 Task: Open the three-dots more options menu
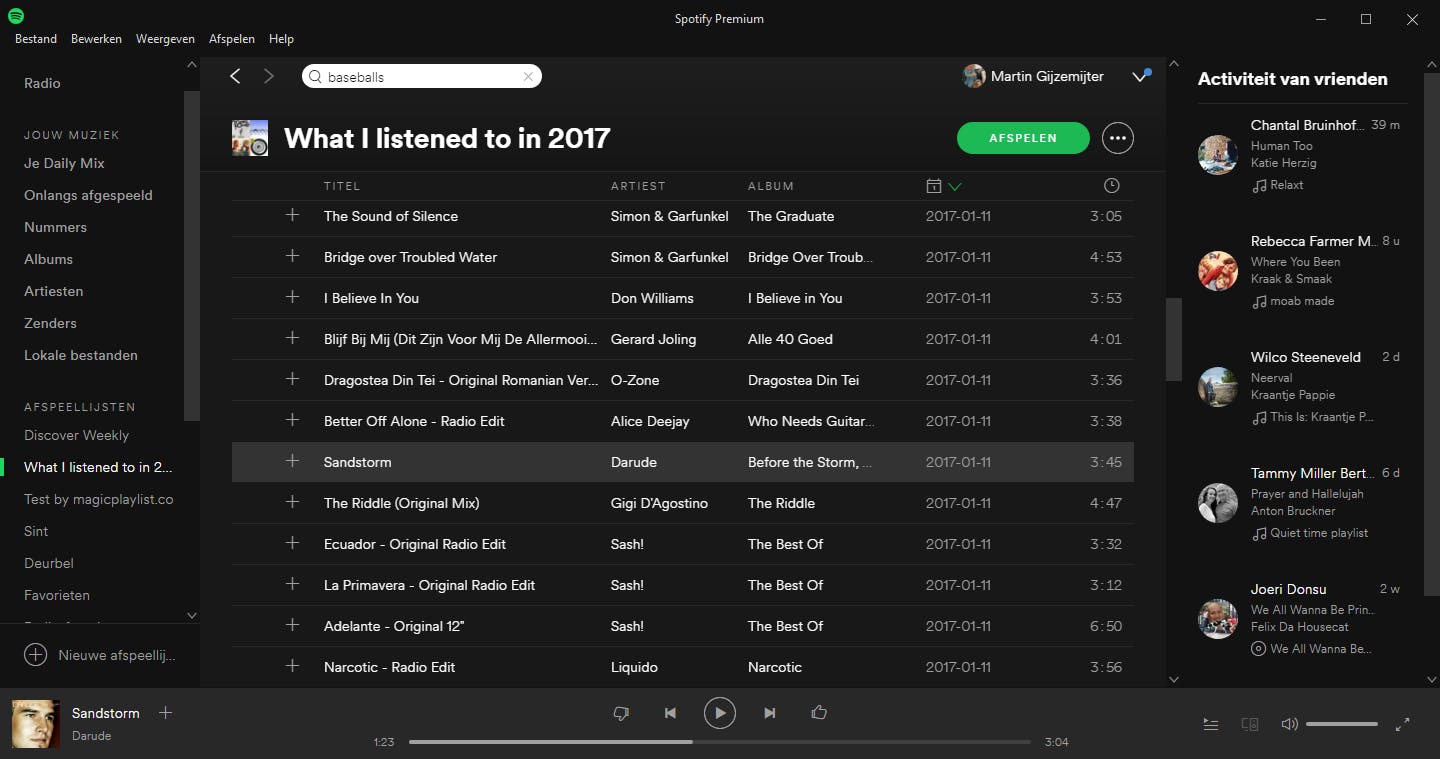1118,138
